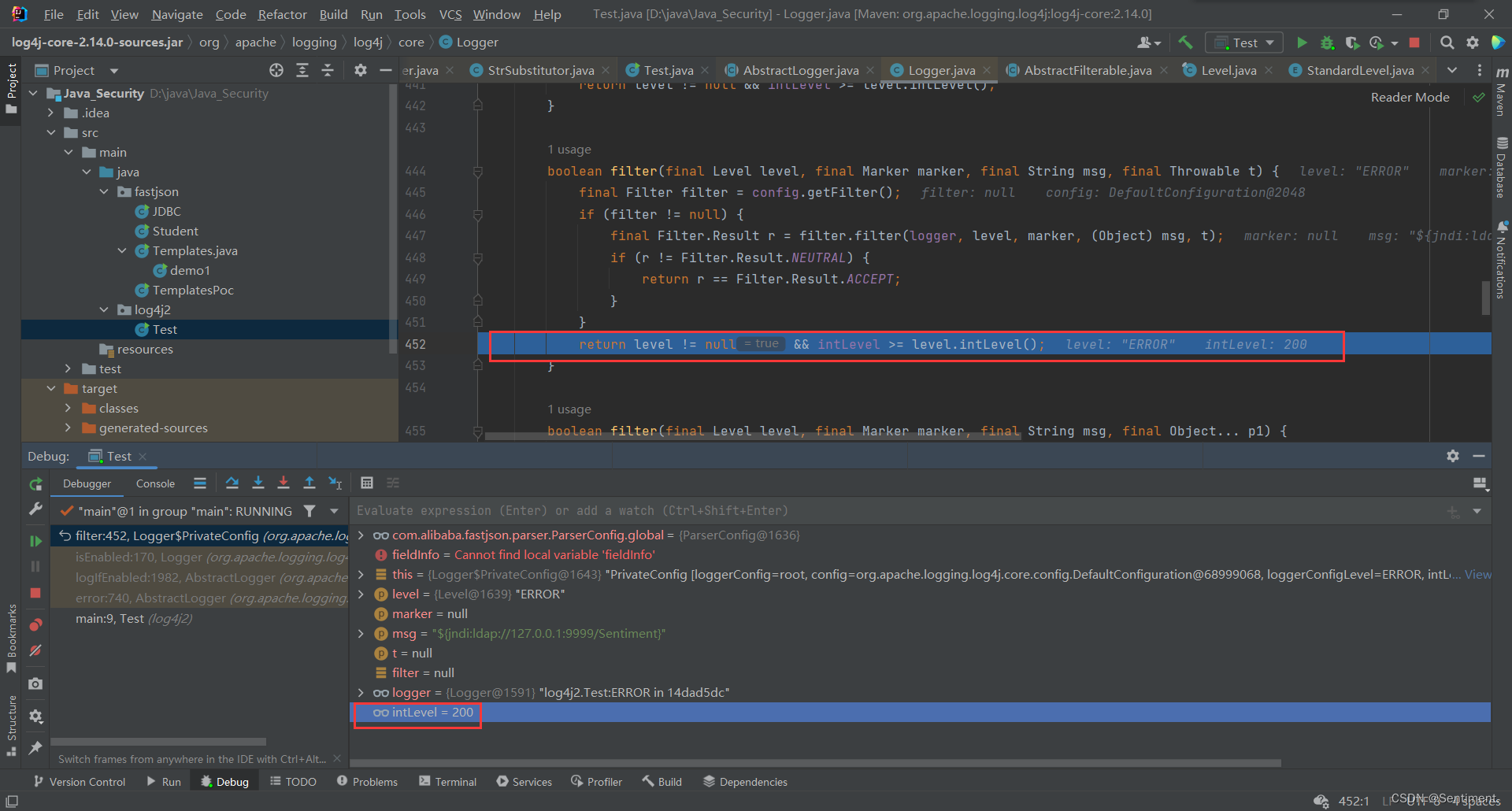Image resolution: width=1512 pixels, height=811 pixels.
Task: Click the editor horizontal scrollbar
Action: tap(753, 435)
